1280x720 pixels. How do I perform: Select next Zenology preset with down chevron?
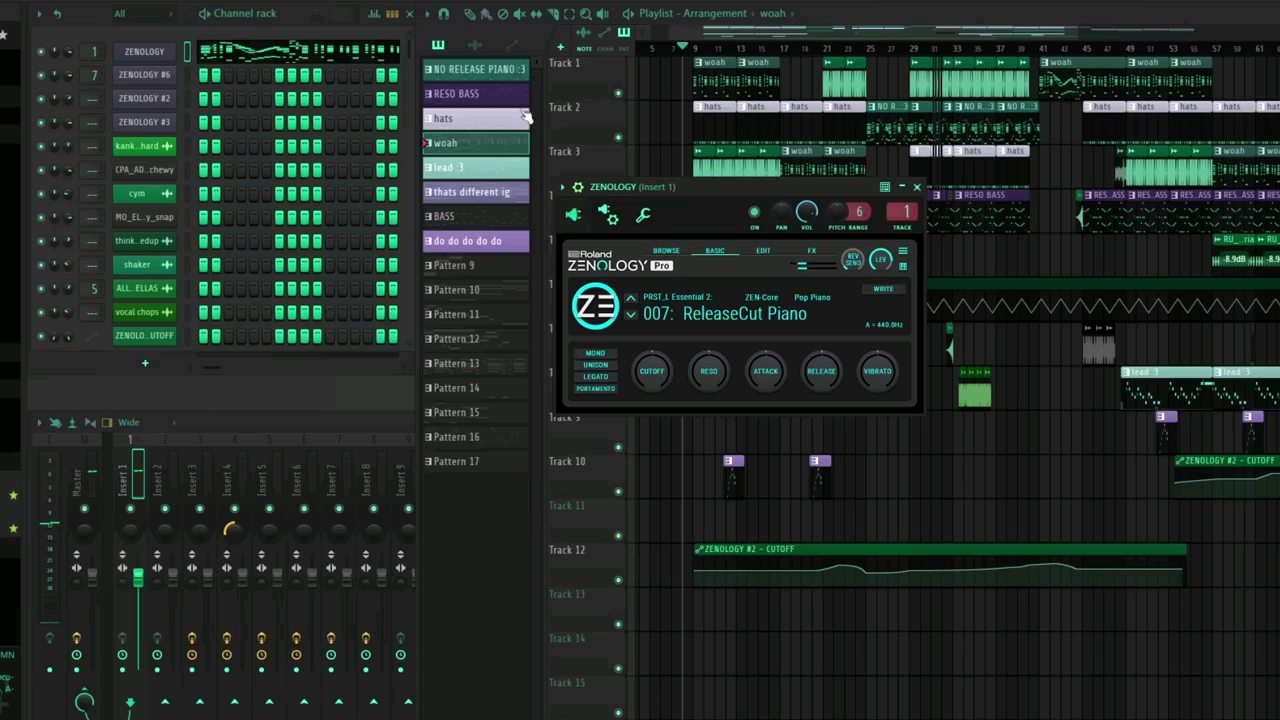[631, 314]
